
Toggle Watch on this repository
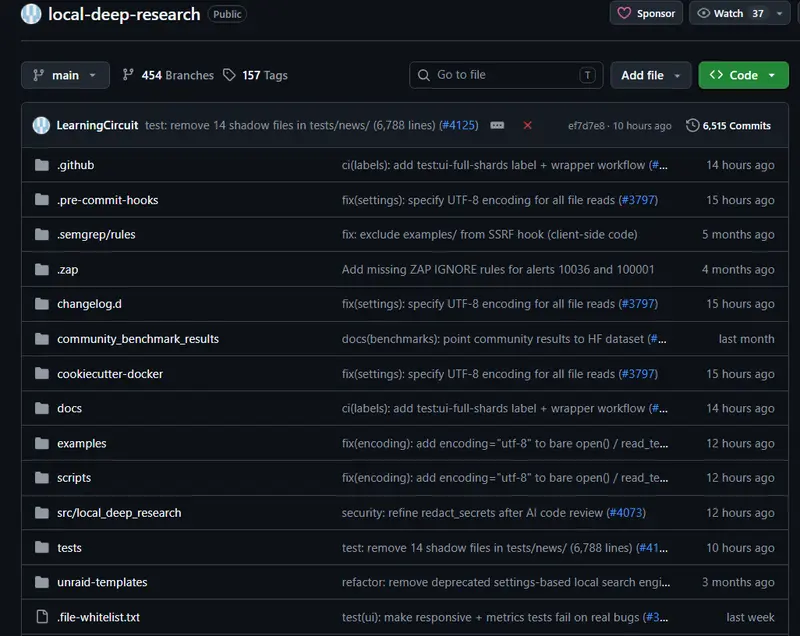click(x=730, y=14)
